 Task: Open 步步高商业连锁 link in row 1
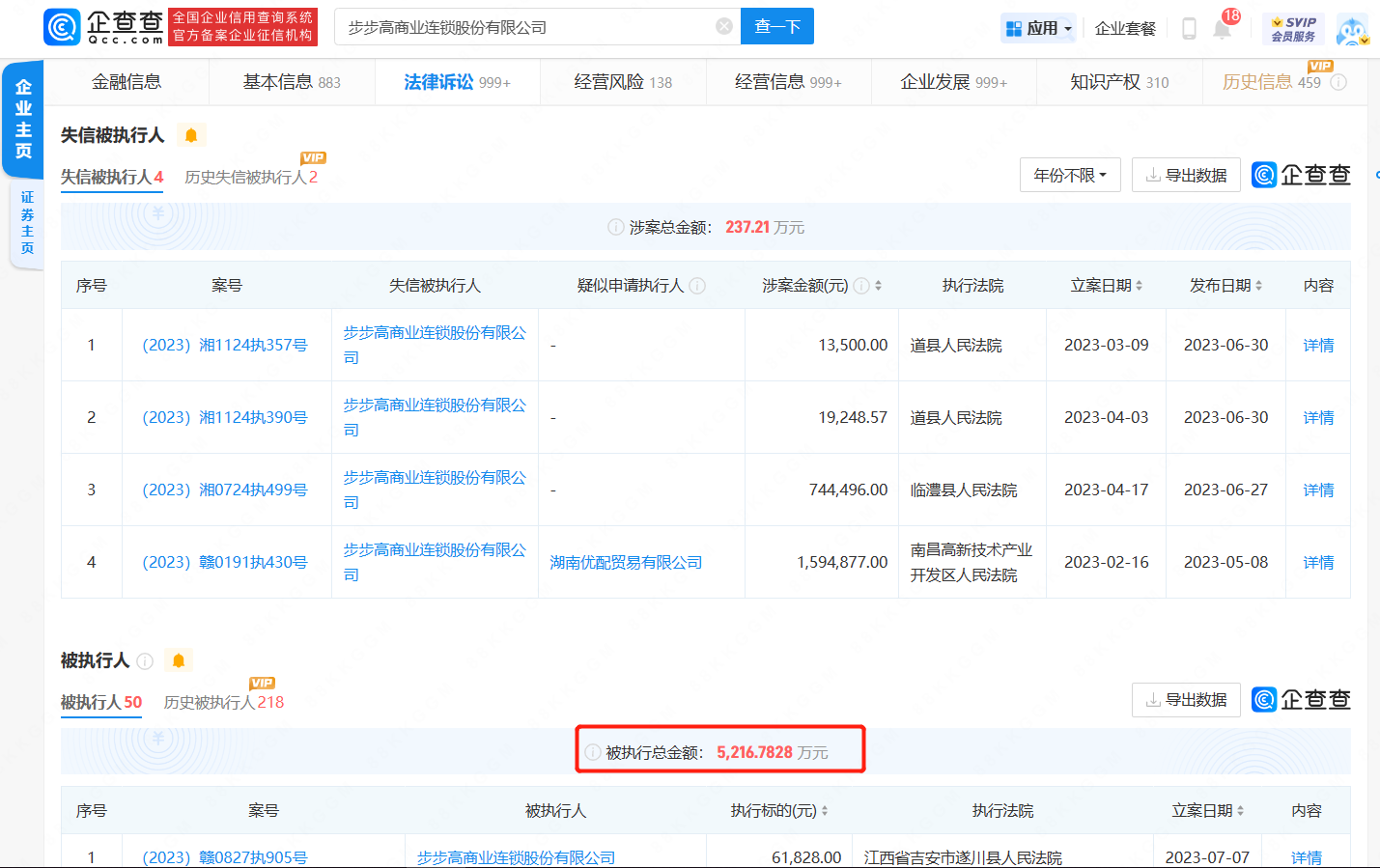(x=435, y=345)
